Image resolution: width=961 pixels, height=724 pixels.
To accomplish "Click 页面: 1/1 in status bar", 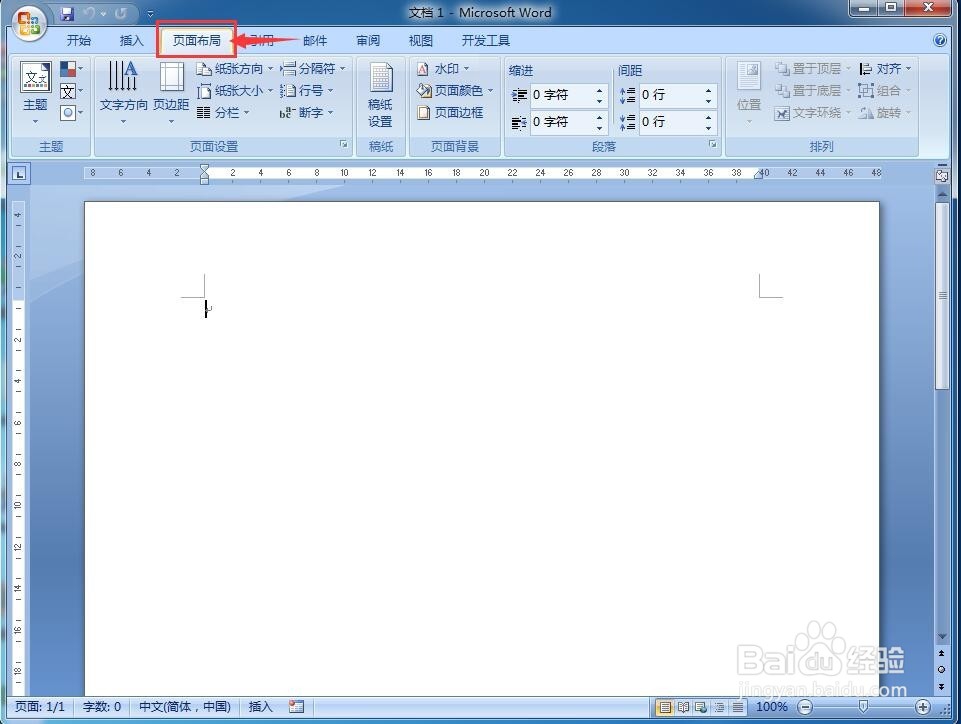I will click(40, 707).
